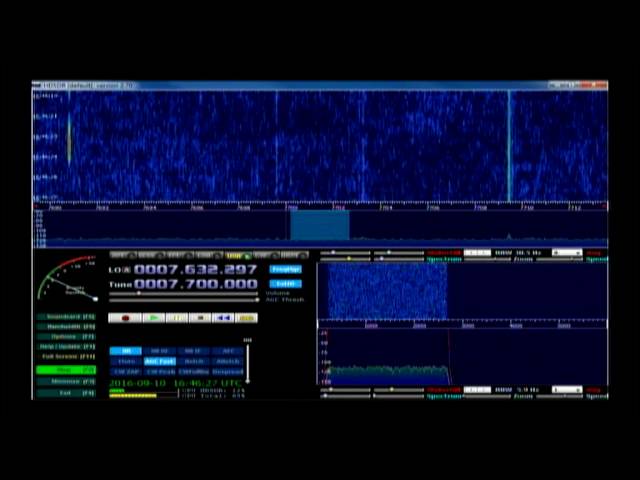
Task: Click the Exit [F4] button
Action: point(66,393)
